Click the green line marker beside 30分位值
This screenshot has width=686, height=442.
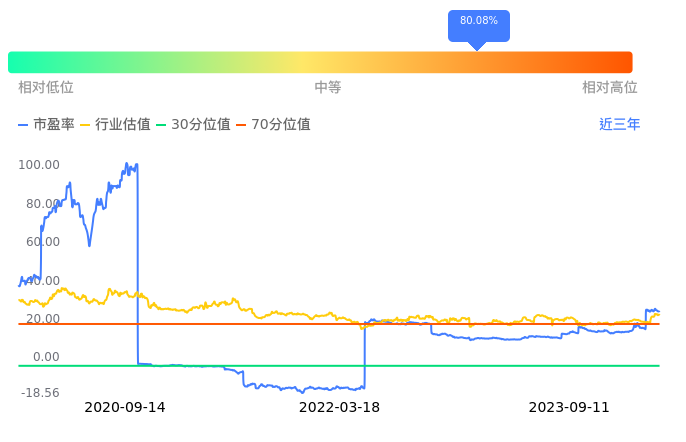tap(161, 125)
